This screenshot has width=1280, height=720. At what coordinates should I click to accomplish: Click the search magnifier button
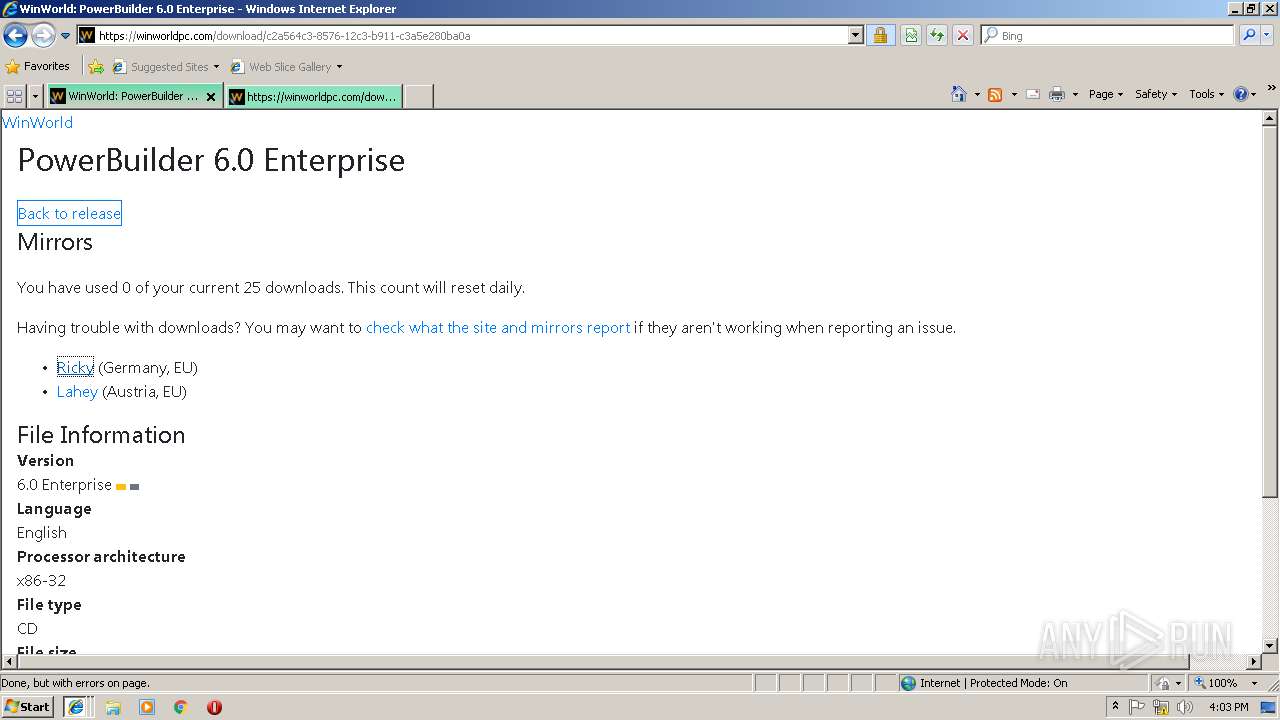click(1249, 35)
